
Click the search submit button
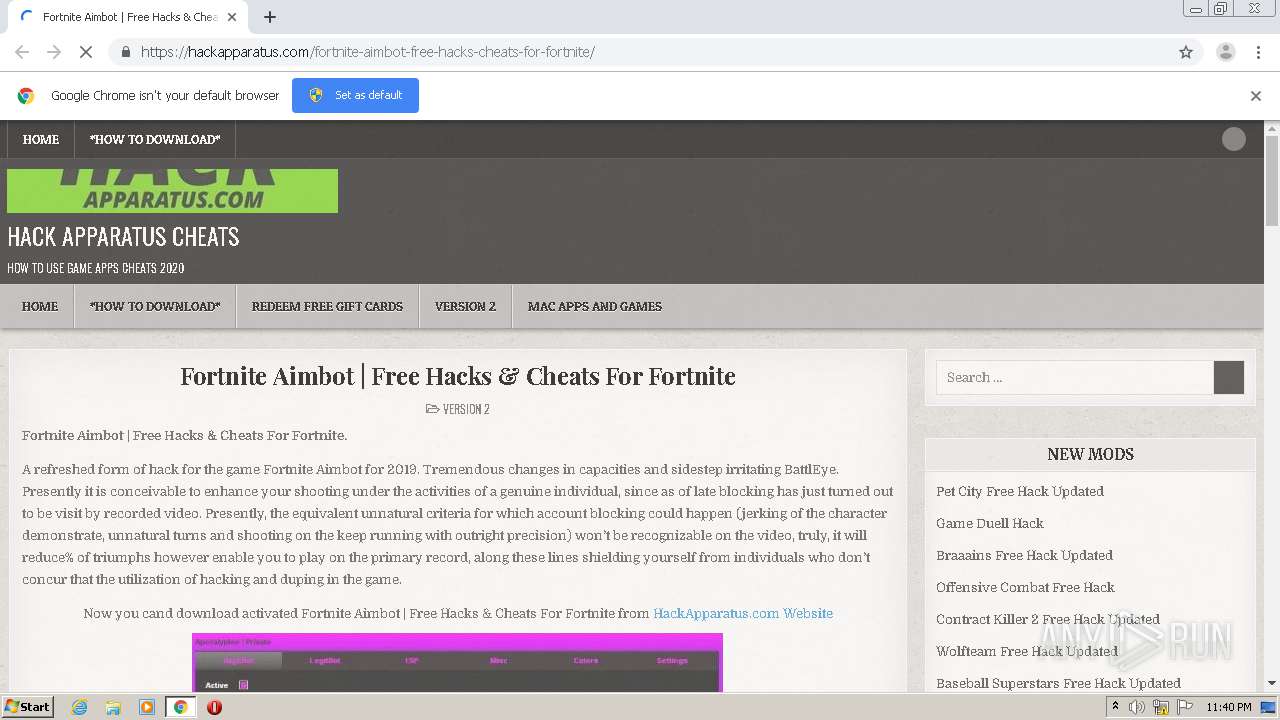(x=1229, y=377)
